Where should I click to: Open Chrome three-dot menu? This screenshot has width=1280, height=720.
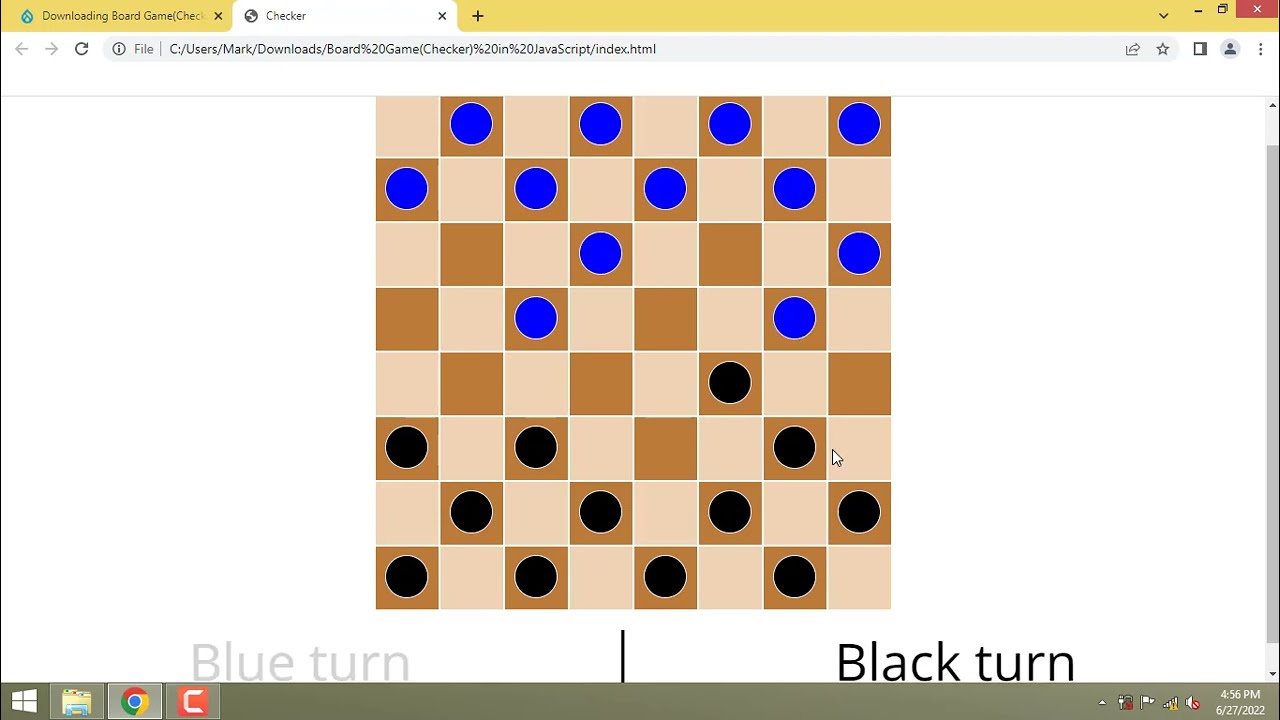click(1260, 49)
